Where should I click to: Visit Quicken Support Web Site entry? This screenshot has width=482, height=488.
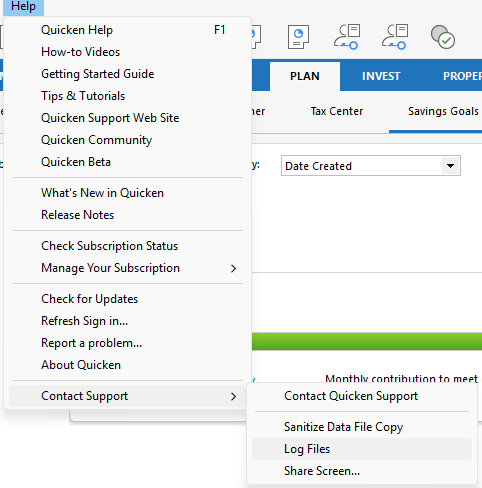pyautogui.click(x=127, y=118)
